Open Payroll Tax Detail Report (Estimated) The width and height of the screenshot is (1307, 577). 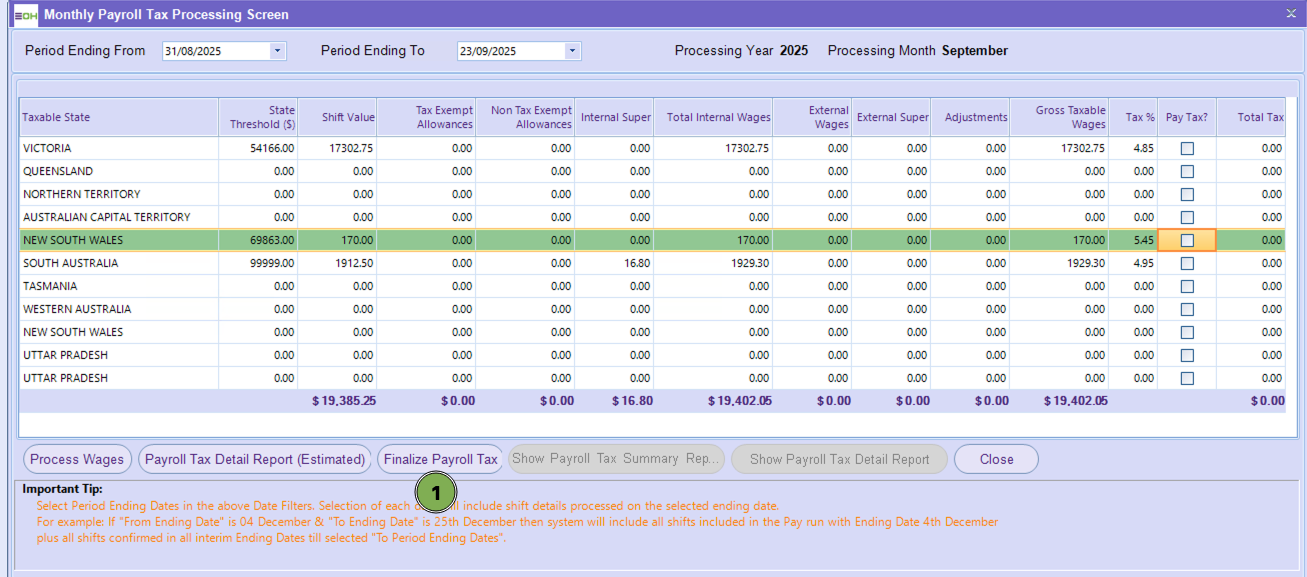pyautogui.click(x=255, y=459)
